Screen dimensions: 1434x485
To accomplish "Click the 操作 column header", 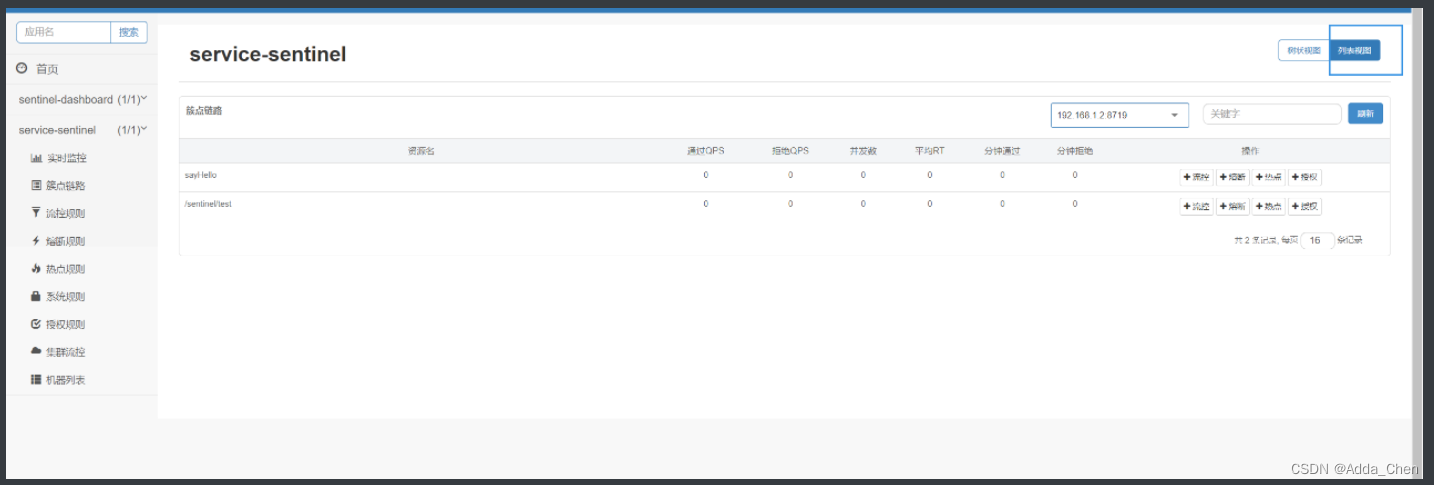I will coord(1250,151).
